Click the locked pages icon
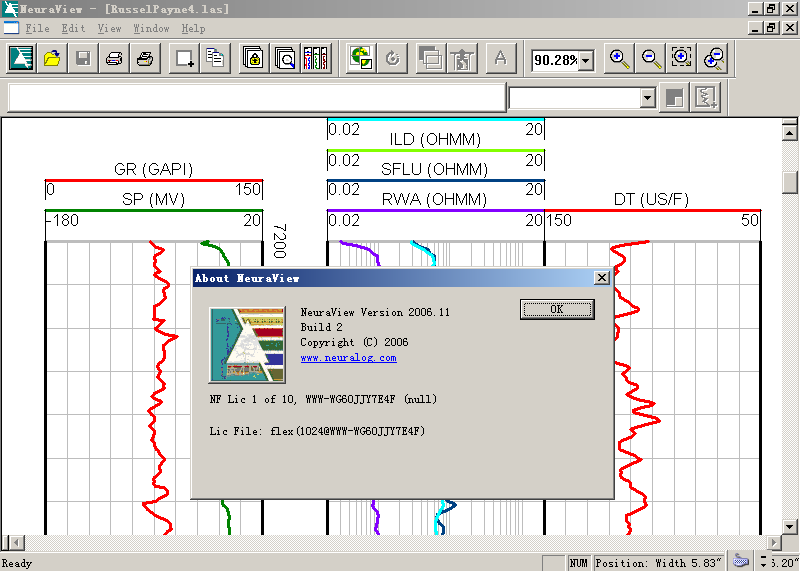Viewport: 800px width, 571px height. (254, 58)
